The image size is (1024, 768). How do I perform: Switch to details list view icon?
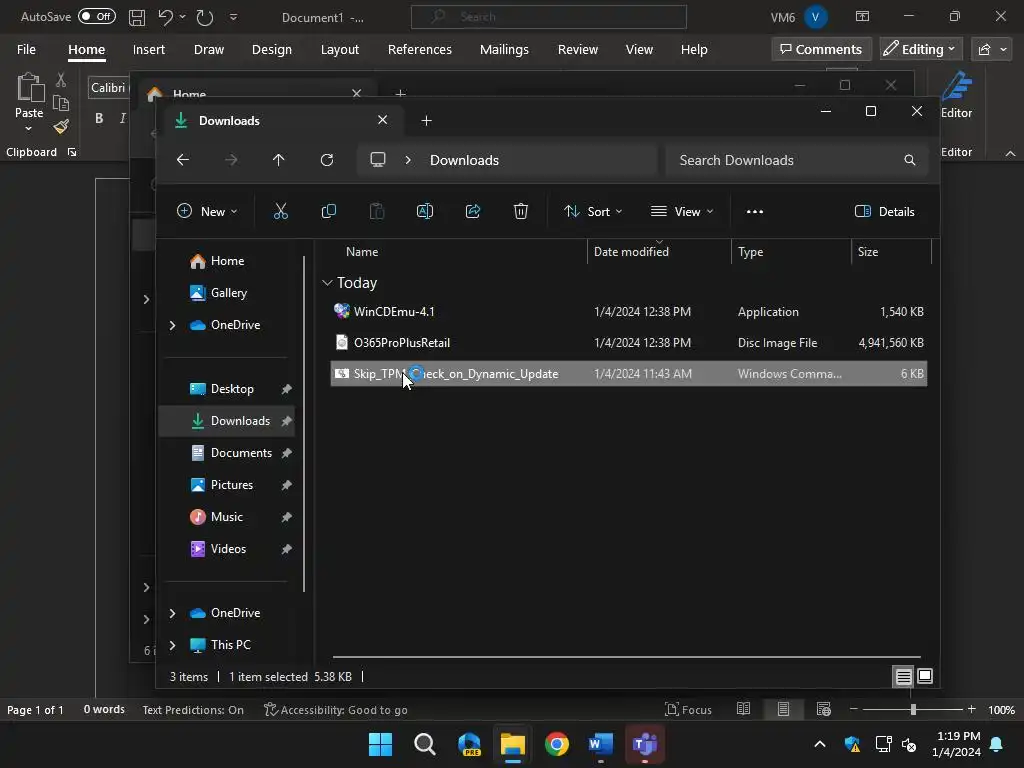[903, 677]
